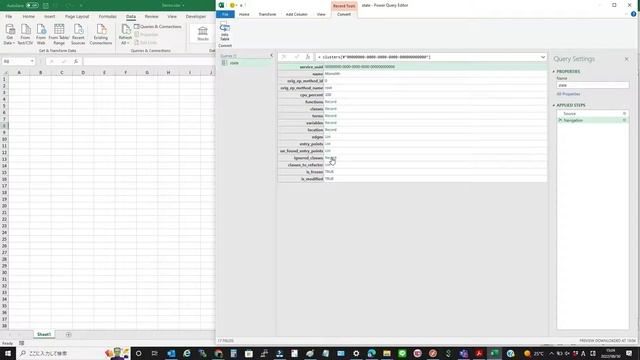Click Get Data icon in Excel ribbon
Image resolution: width=640 pixels, height=360 pixels.
coord(10,29)
